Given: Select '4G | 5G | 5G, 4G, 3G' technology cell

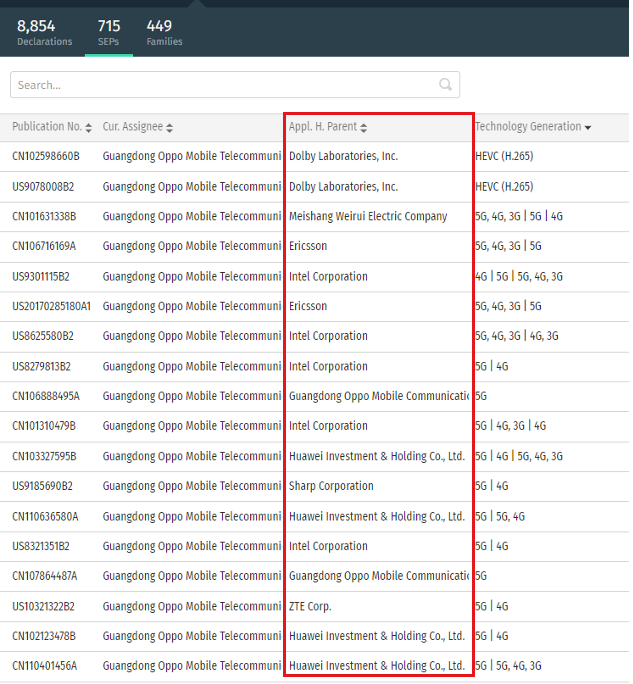Looking at the screenshot, I should point(519,277).
